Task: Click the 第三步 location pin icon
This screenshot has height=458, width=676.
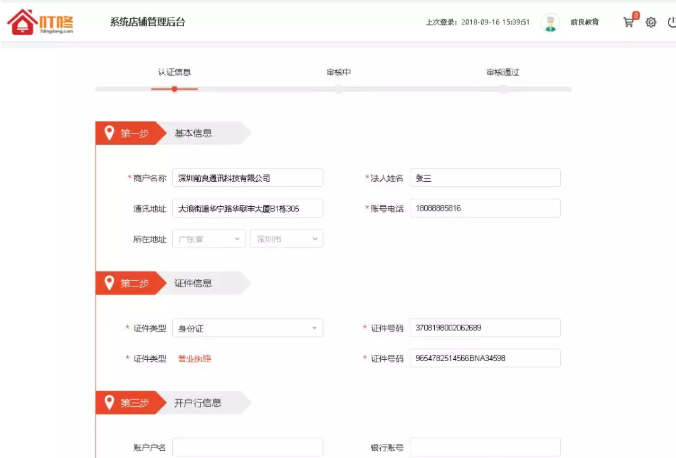Action: click(107, 403)
